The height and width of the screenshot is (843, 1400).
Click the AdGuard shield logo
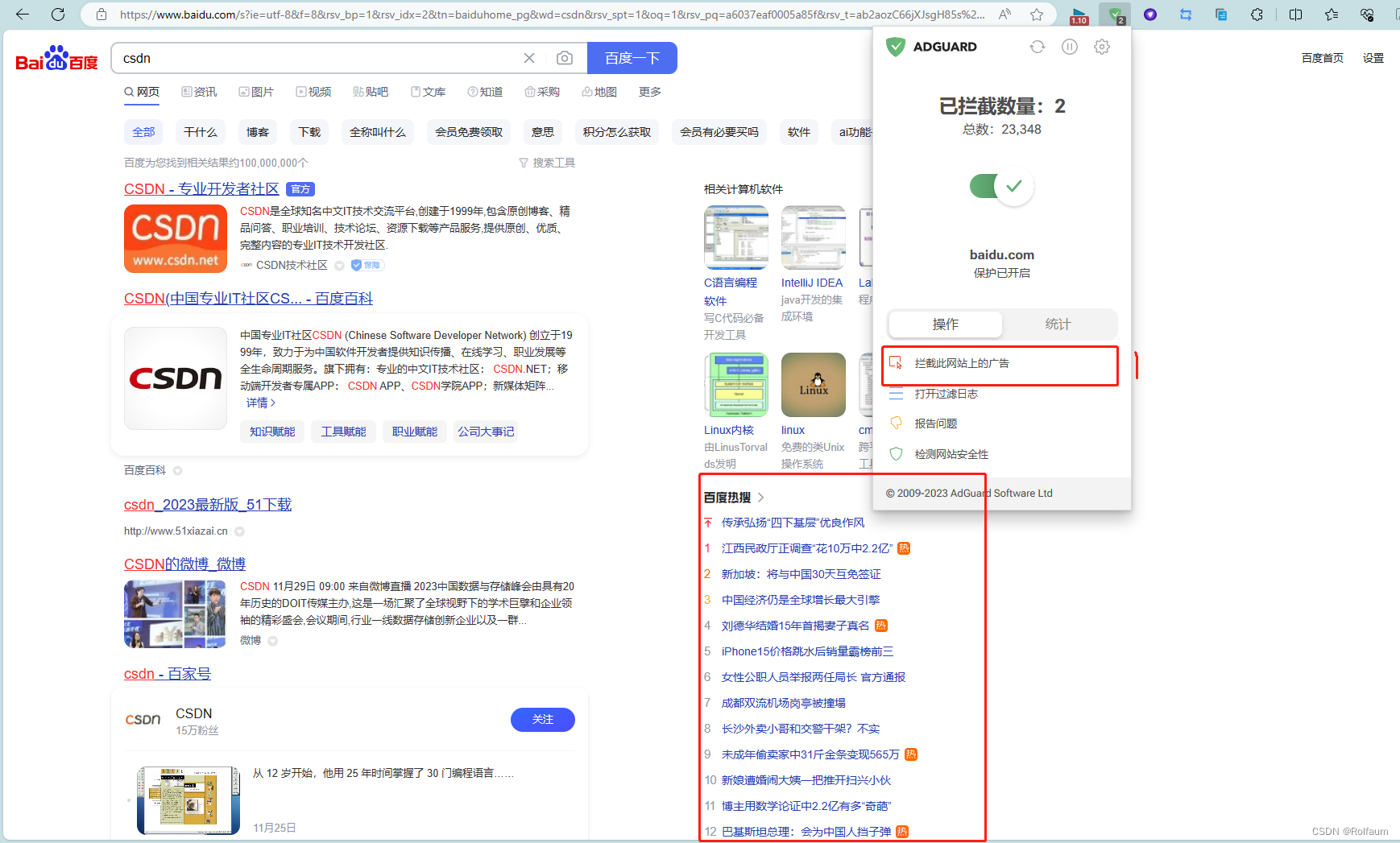(x=895, y=47)
